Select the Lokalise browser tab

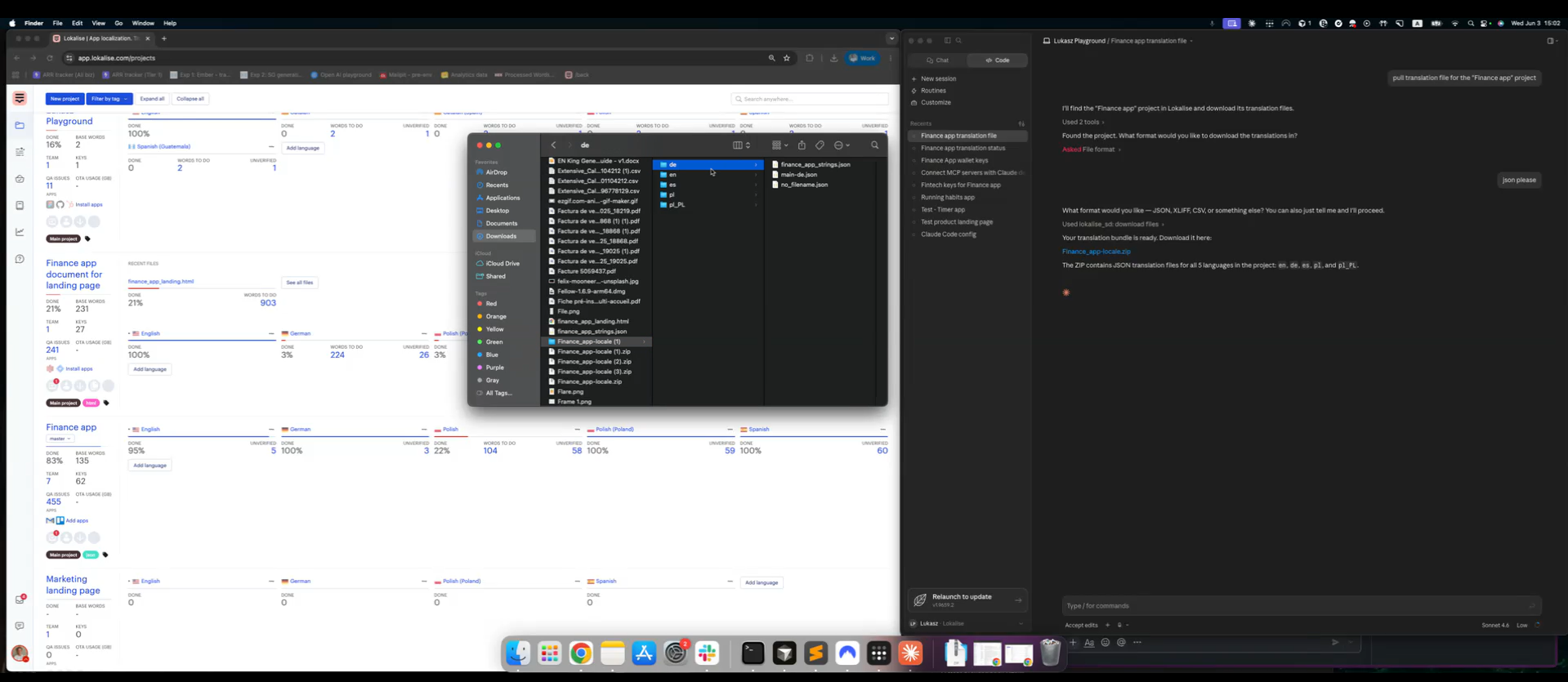pos(101,38)
